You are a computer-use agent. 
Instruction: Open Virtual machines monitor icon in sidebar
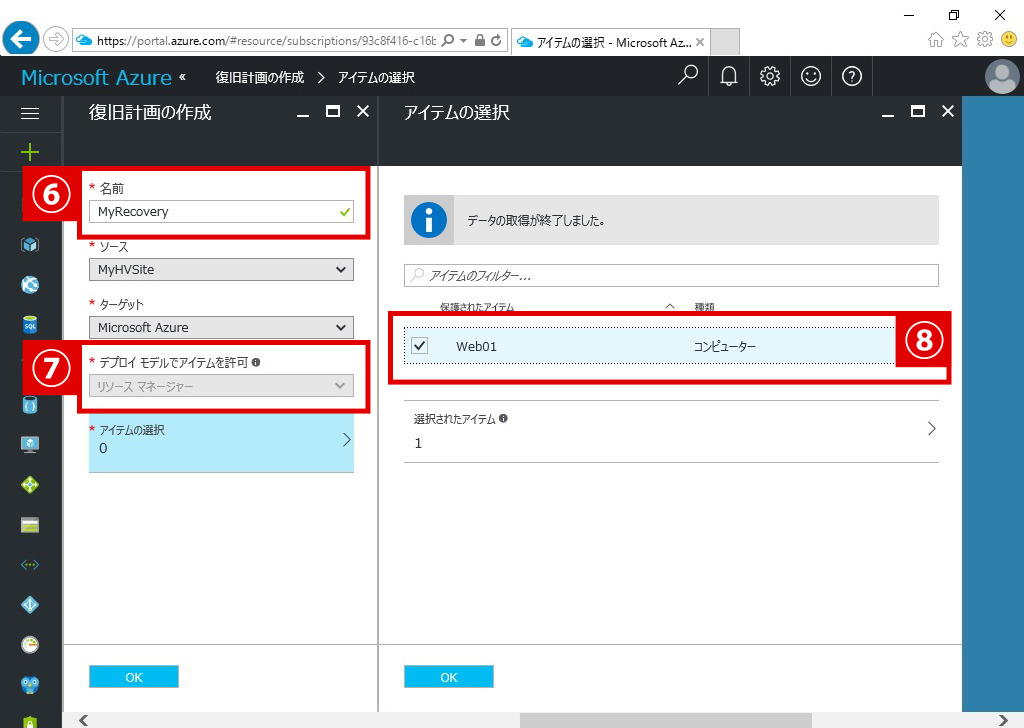pos(30,445)
